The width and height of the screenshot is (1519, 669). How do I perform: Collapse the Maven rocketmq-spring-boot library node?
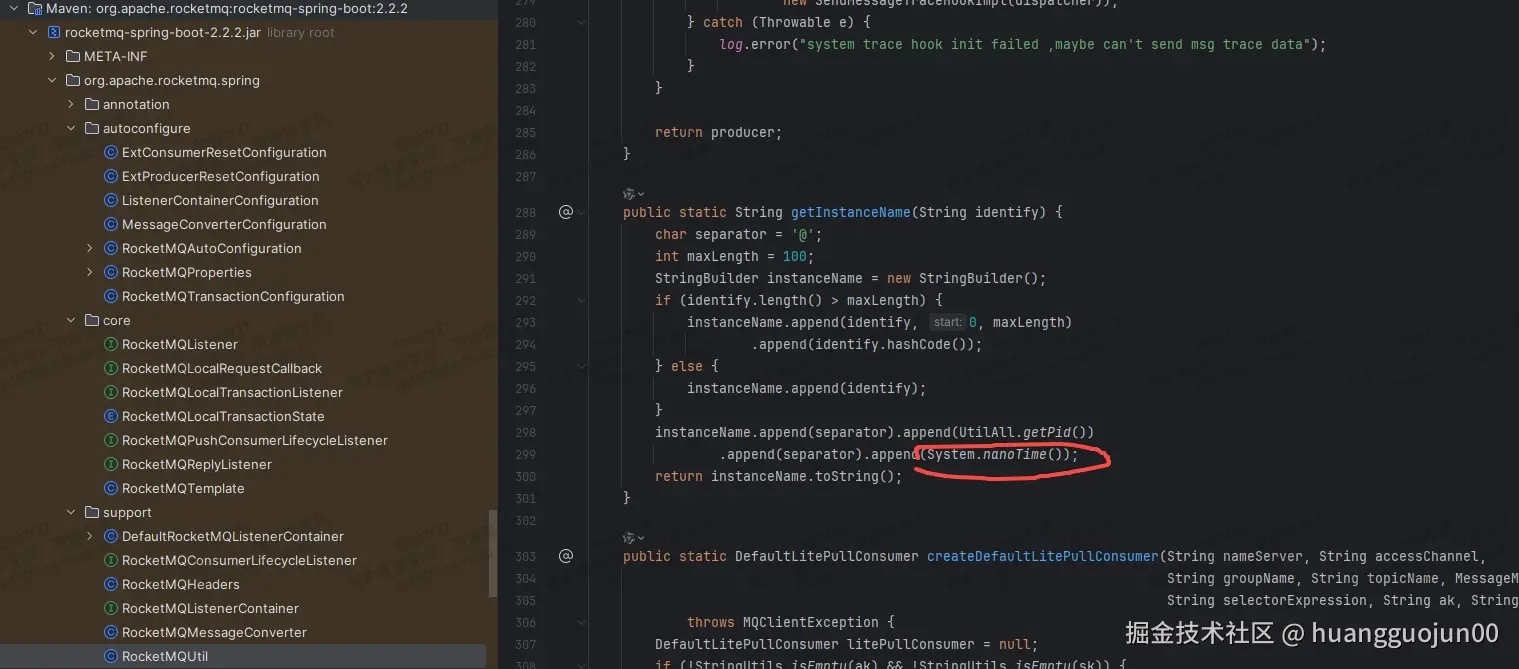point(14,8)
